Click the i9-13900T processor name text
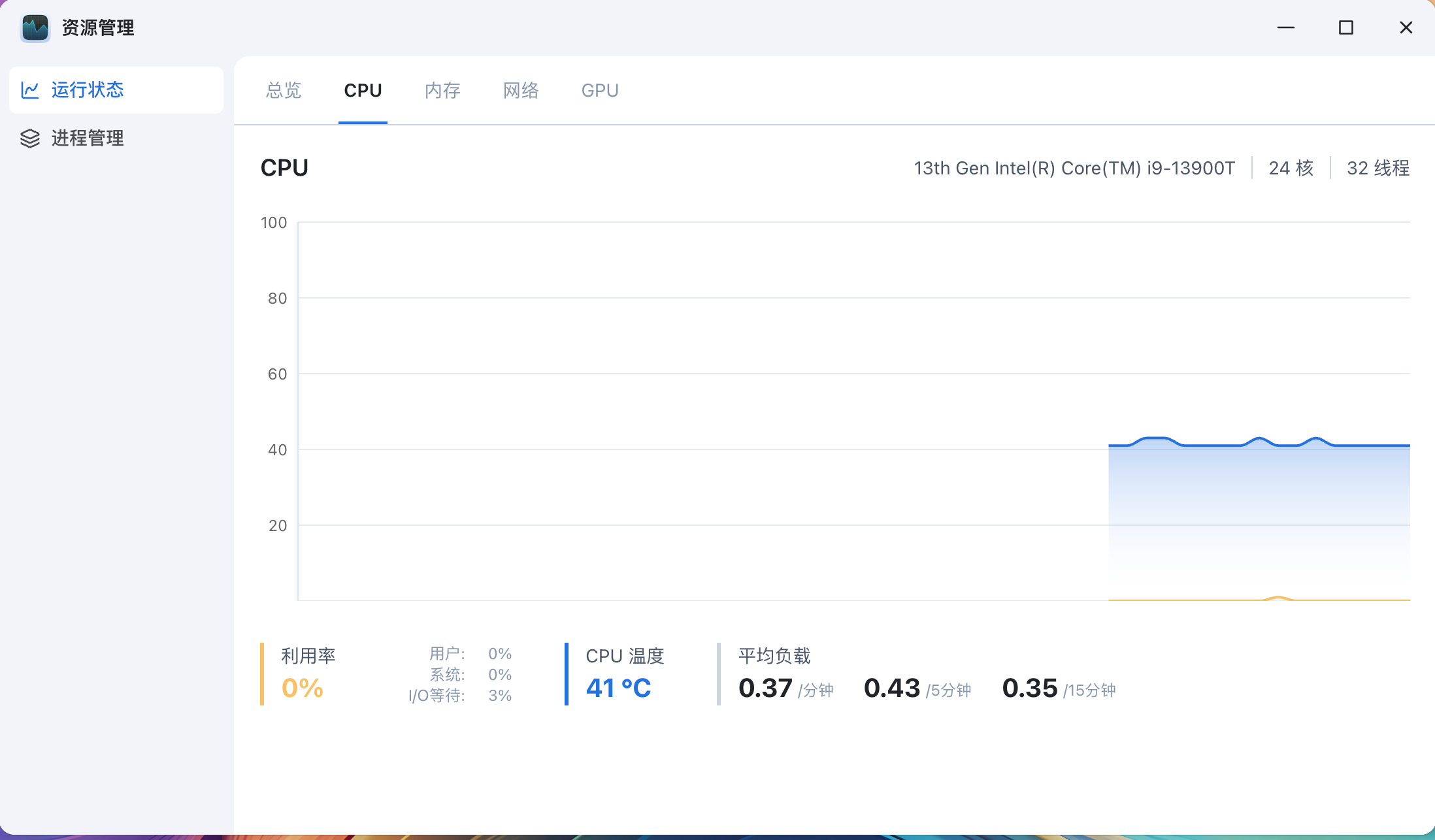 point(1074,168)
